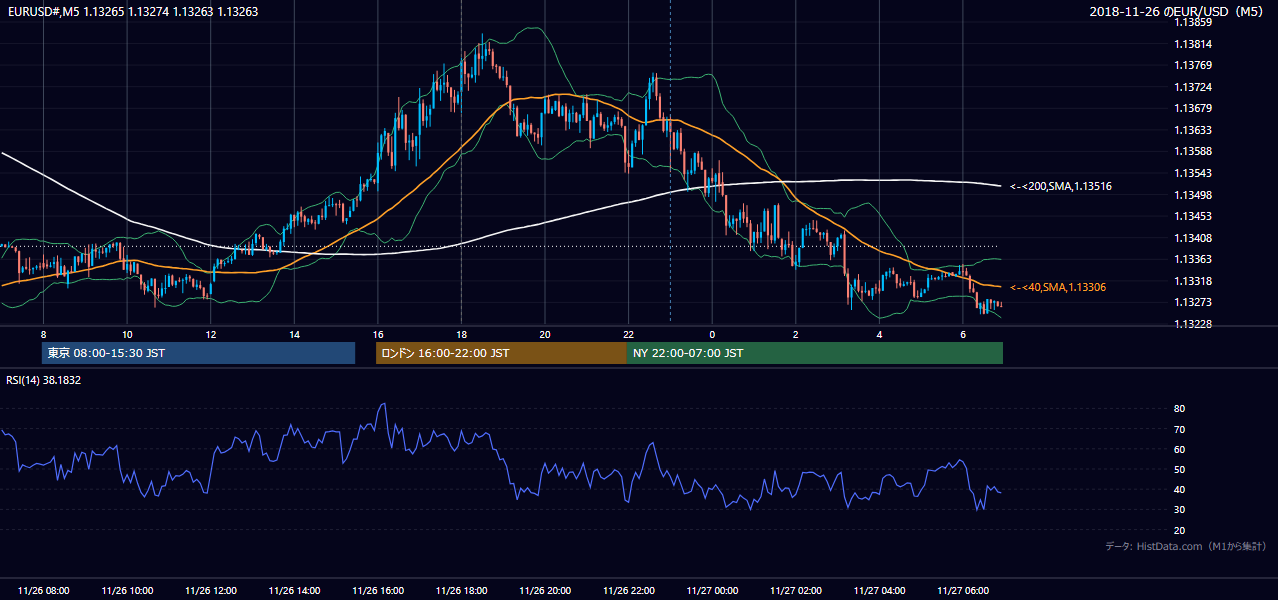Click hour label 18 under price chart

[461, 334]
